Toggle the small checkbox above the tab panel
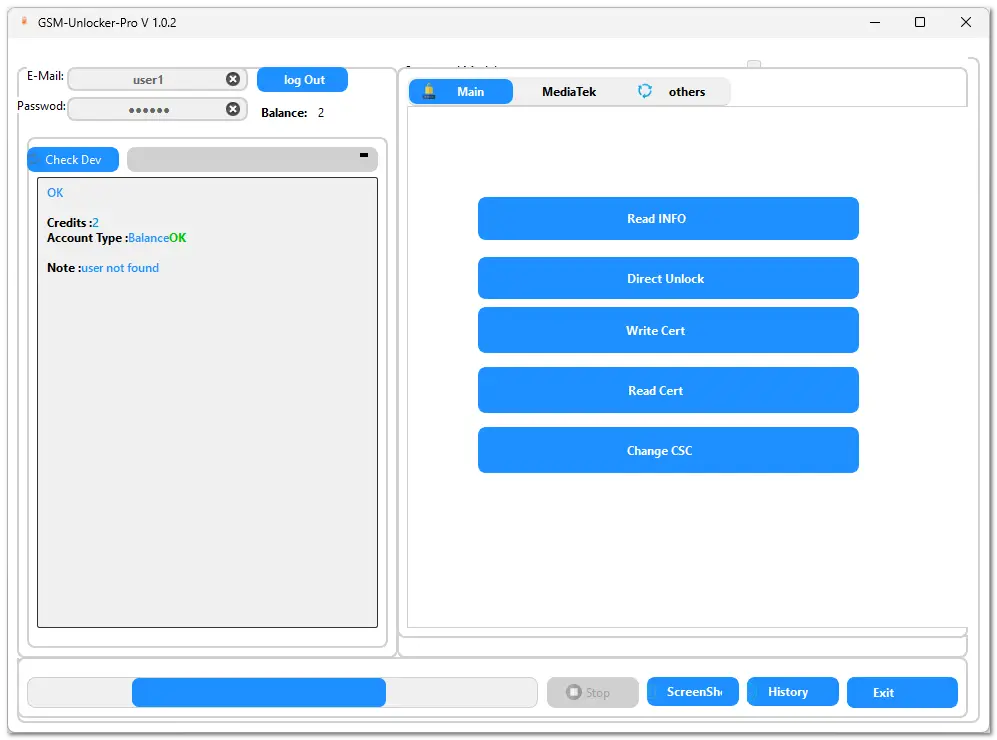997x740 pixels. tap(754, 66)
